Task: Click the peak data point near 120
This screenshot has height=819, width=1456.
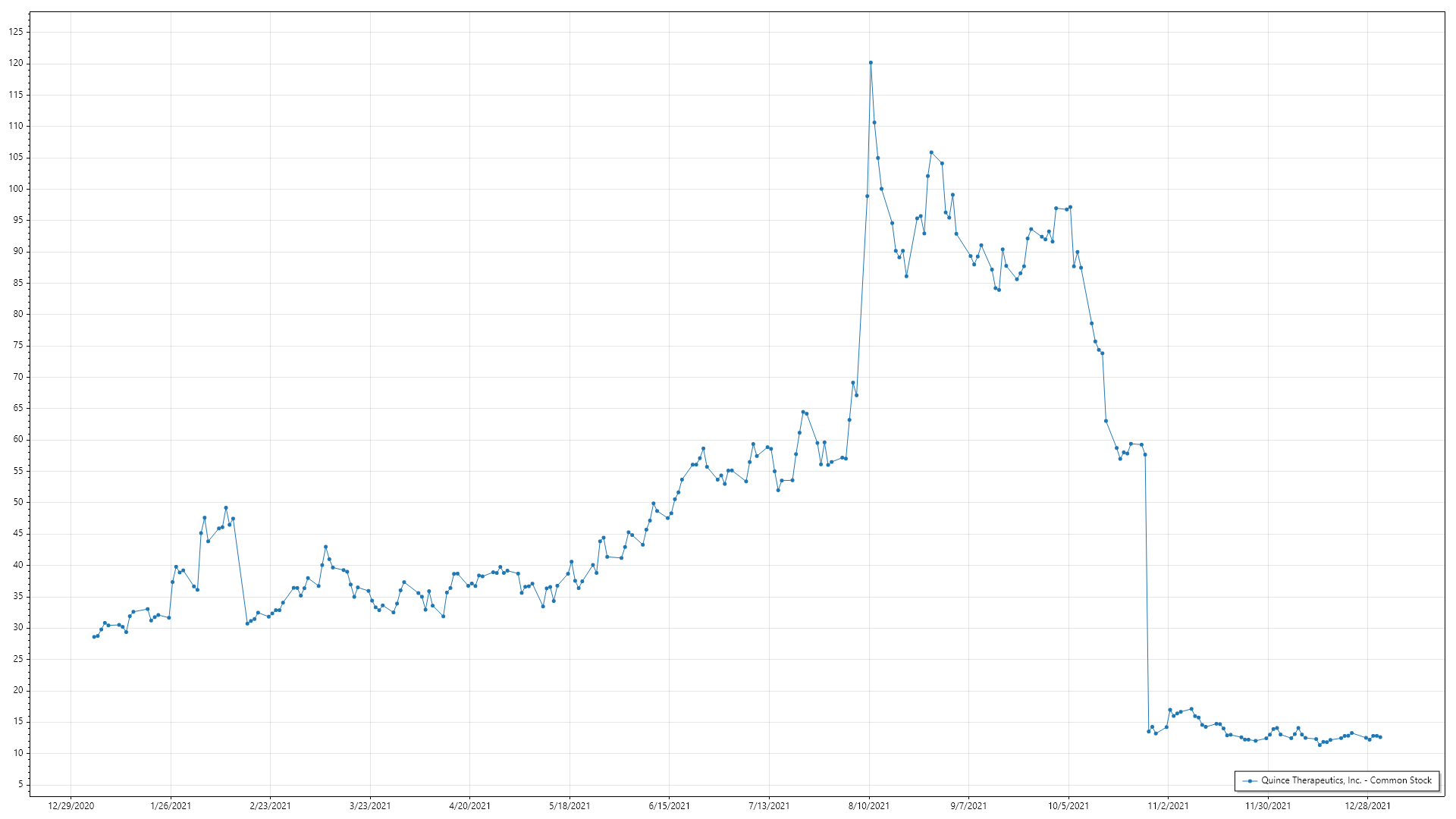Action: (x=871, y=63)
